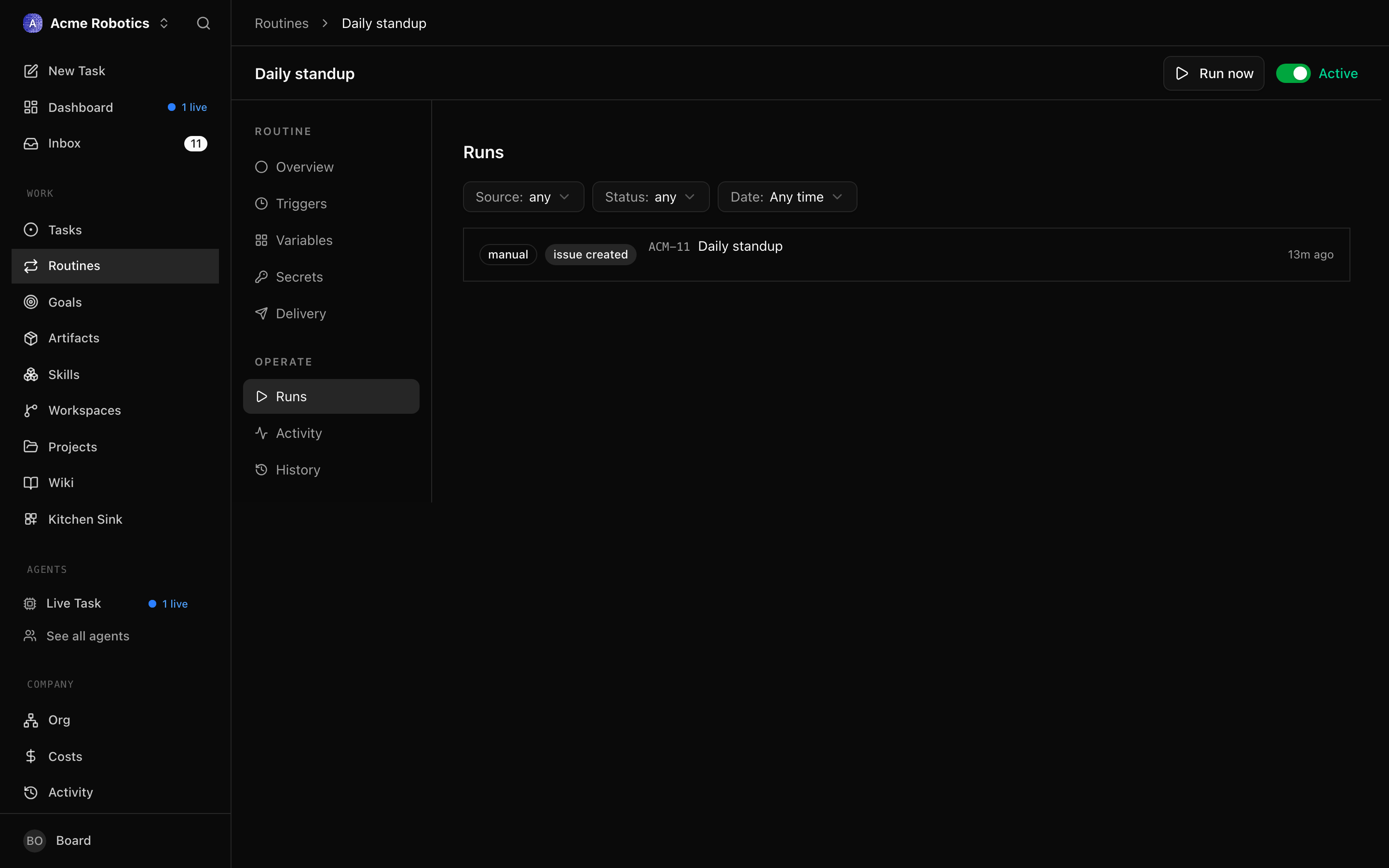Viewport: 1389px width, 868px height.
Task: Open the search magnifier icon
Action: pos(203,23)
